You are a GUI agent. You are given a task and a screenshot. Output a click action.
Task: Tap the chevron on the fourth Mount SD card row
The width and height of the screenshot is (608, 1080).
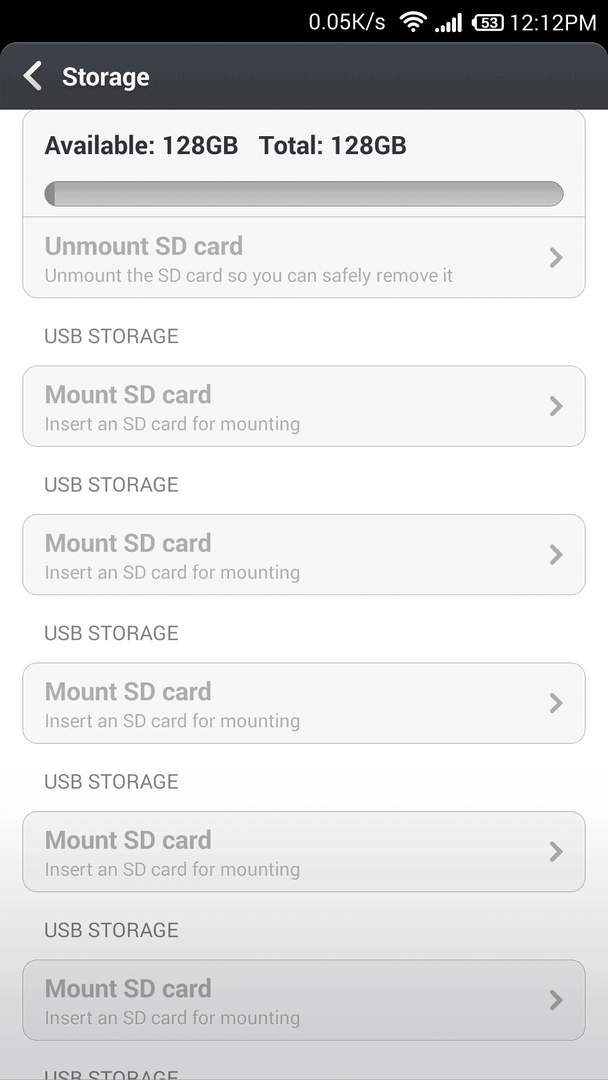[556, 852]
